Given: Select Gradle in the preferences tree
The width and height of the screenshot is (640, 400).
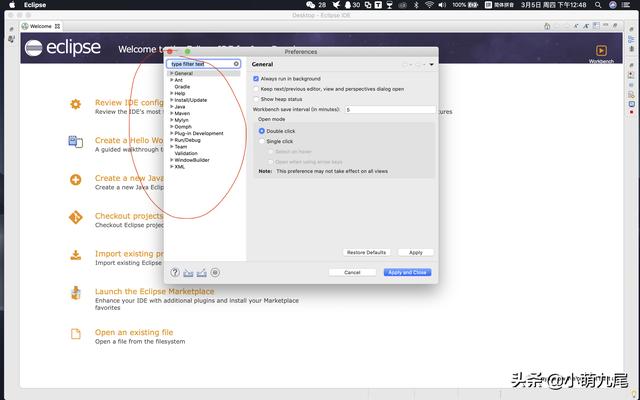Looking at the screenshot, I should (x=182, y=87).
